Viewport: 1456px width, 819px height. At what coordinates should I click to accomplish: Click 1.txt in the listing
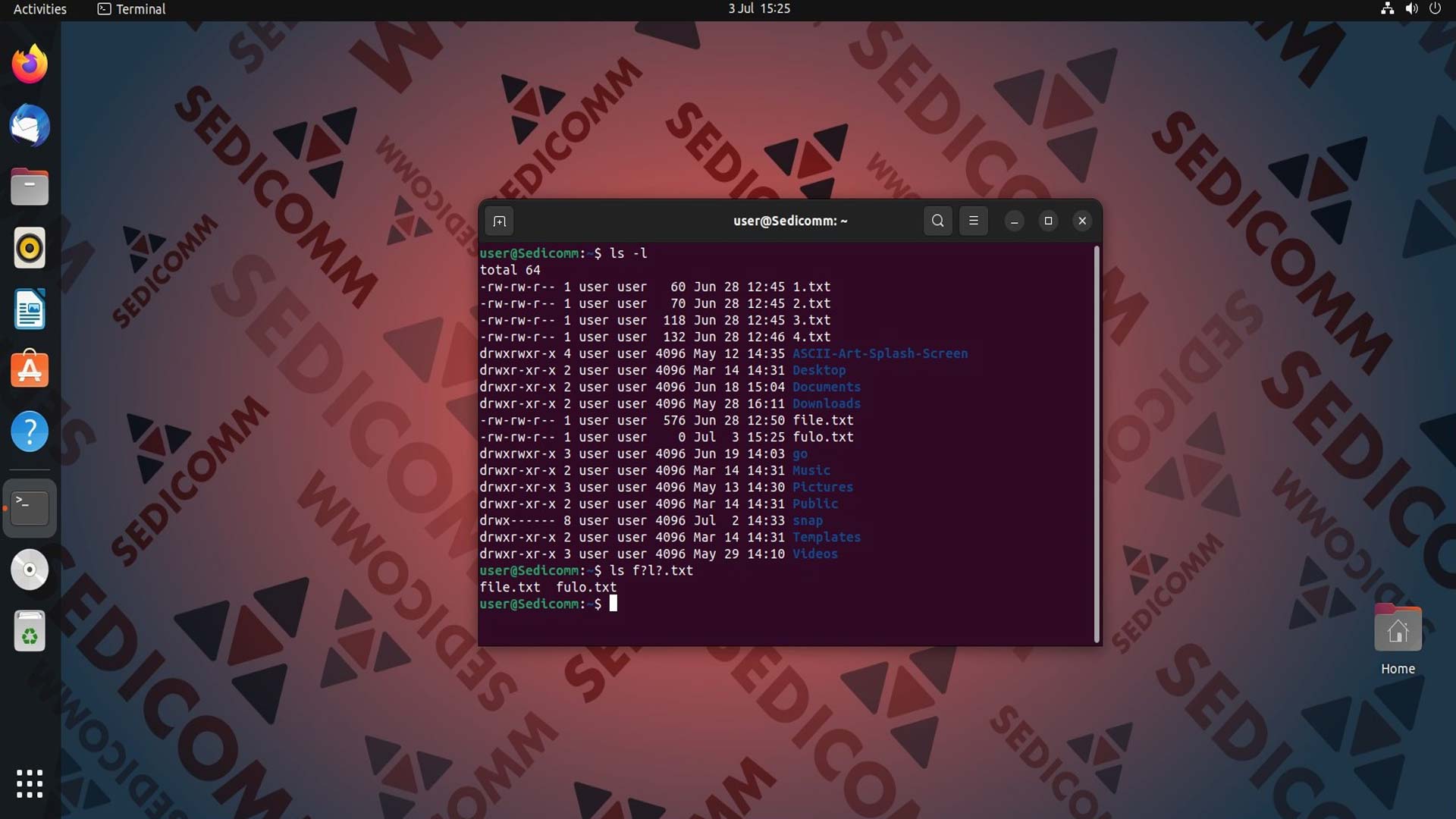(x=811, y=287)
